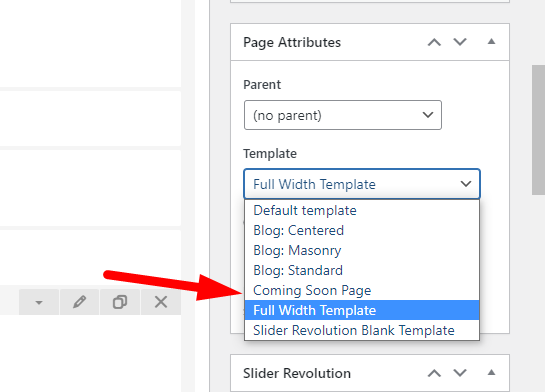Move Page Attributes panel down
Screen dimensions: 545x392
[x=460, y=42]
